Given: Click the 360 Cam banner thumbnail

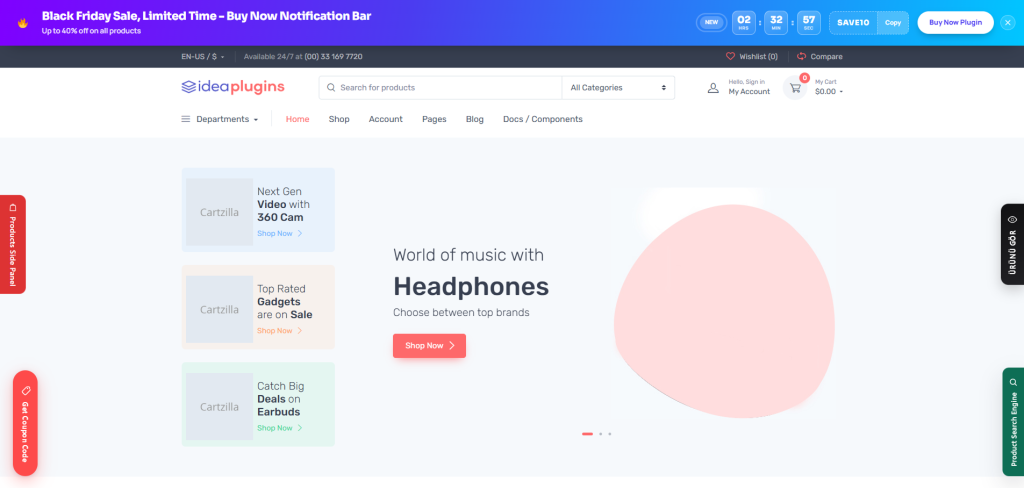Looking at the screenshot, I should coord(219,212).
